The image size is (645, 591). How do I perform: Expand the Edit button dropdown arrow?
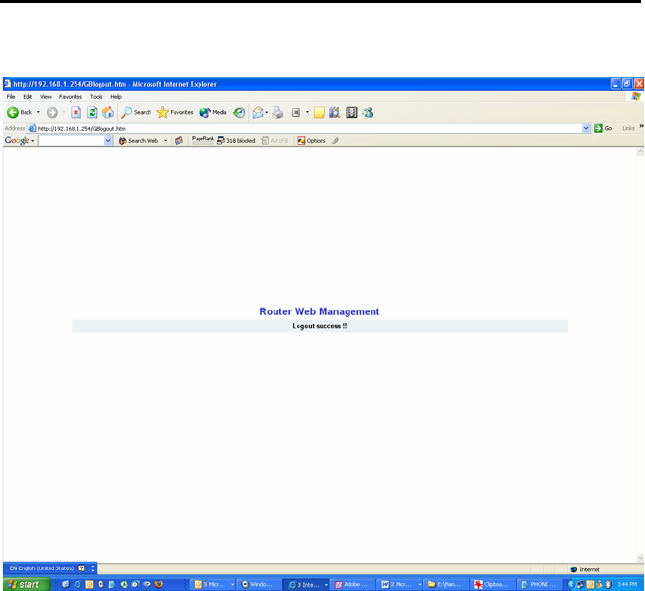307,112
